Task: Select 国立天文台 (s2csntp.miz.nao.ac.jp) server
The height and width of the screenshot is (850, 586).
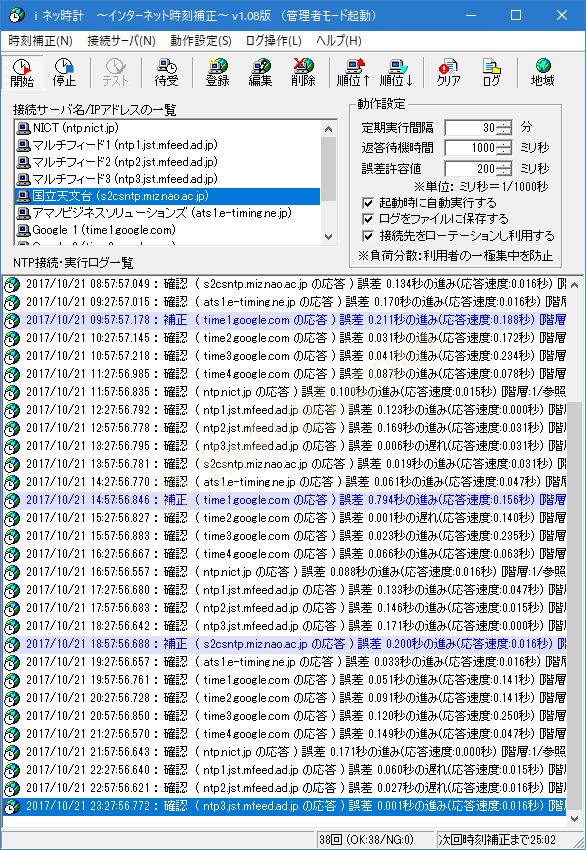Action: 168,196
